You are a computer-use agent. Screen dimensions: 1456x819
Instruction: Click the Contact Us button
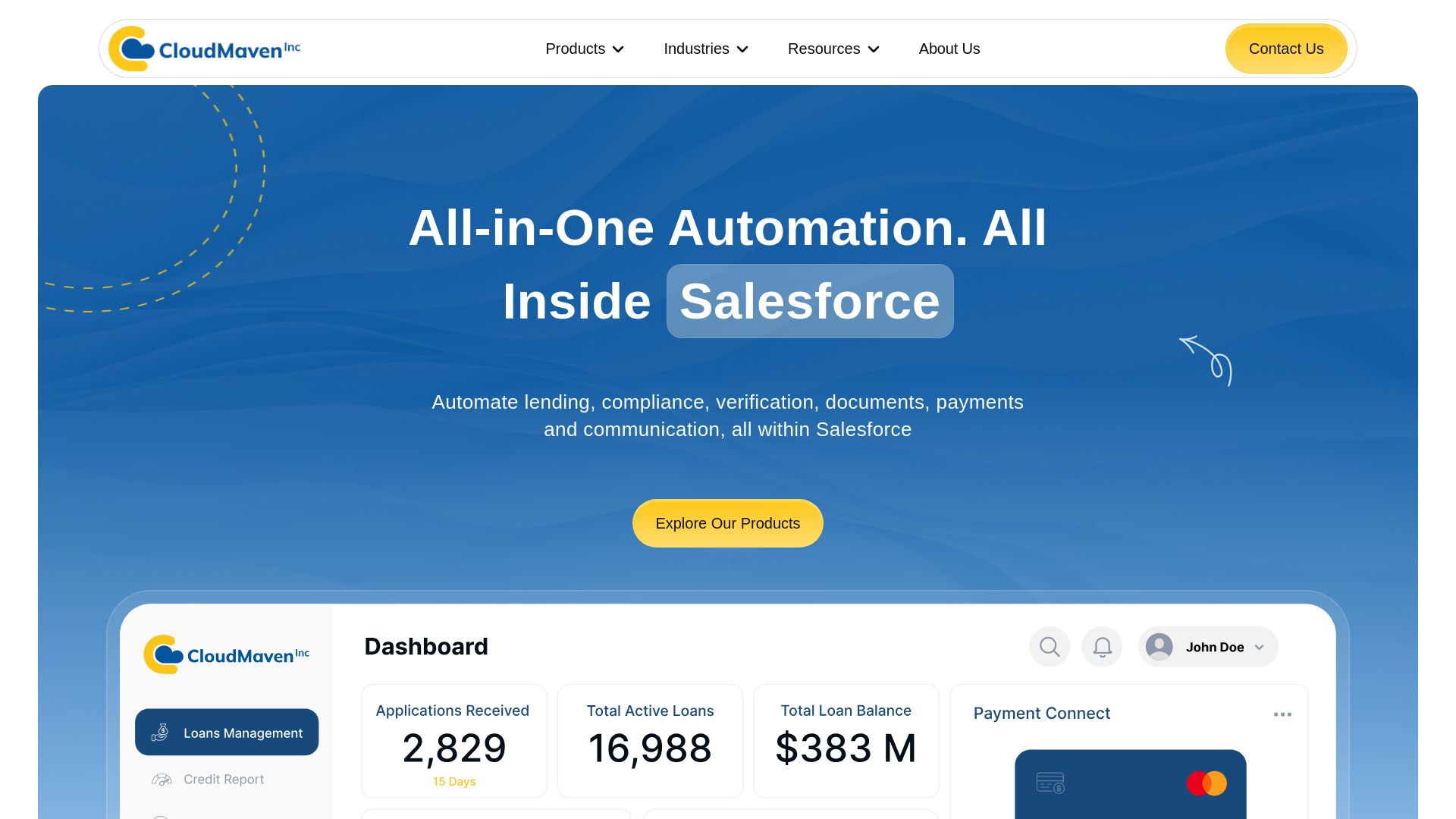coord(1286,49)
